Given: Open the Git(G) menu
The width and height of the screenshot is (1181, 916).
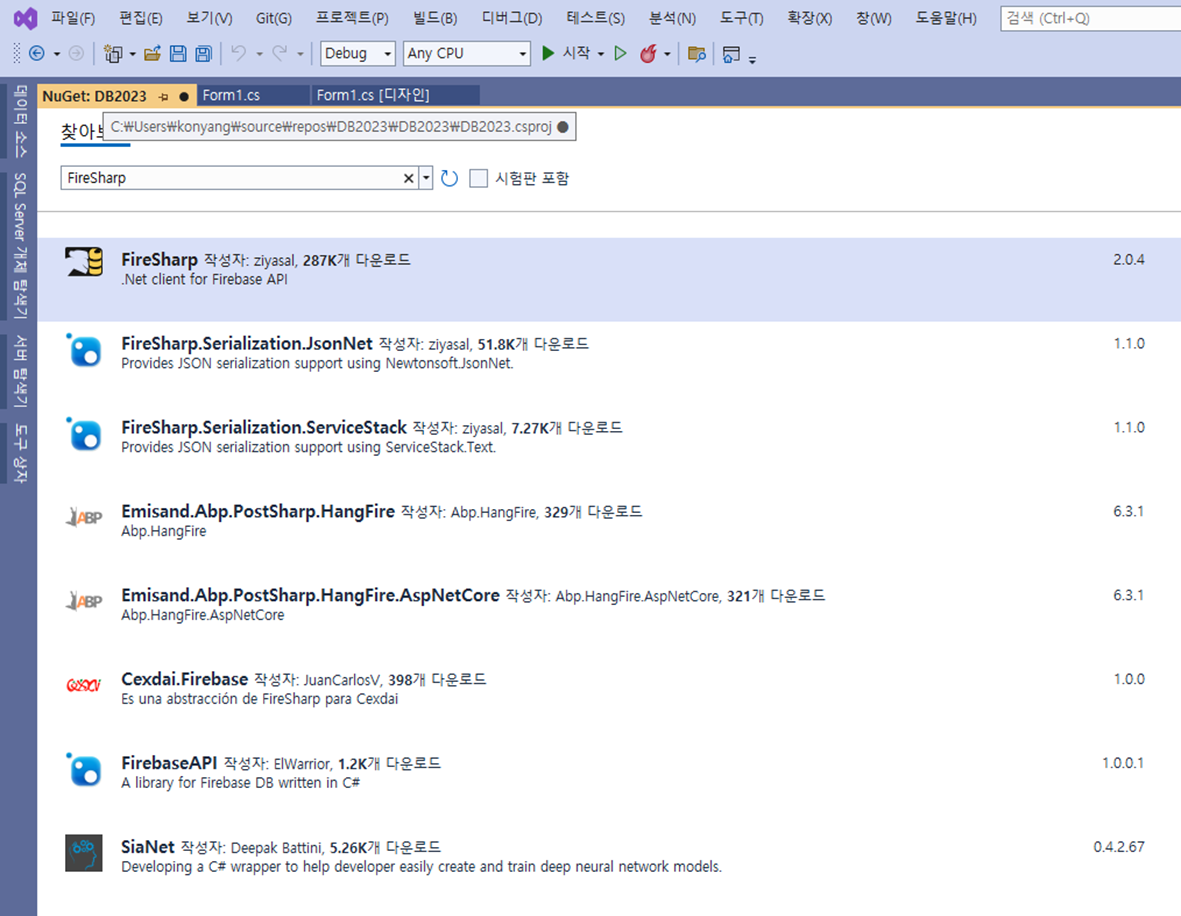Looking at the screenshot, I should pos(273,18).
